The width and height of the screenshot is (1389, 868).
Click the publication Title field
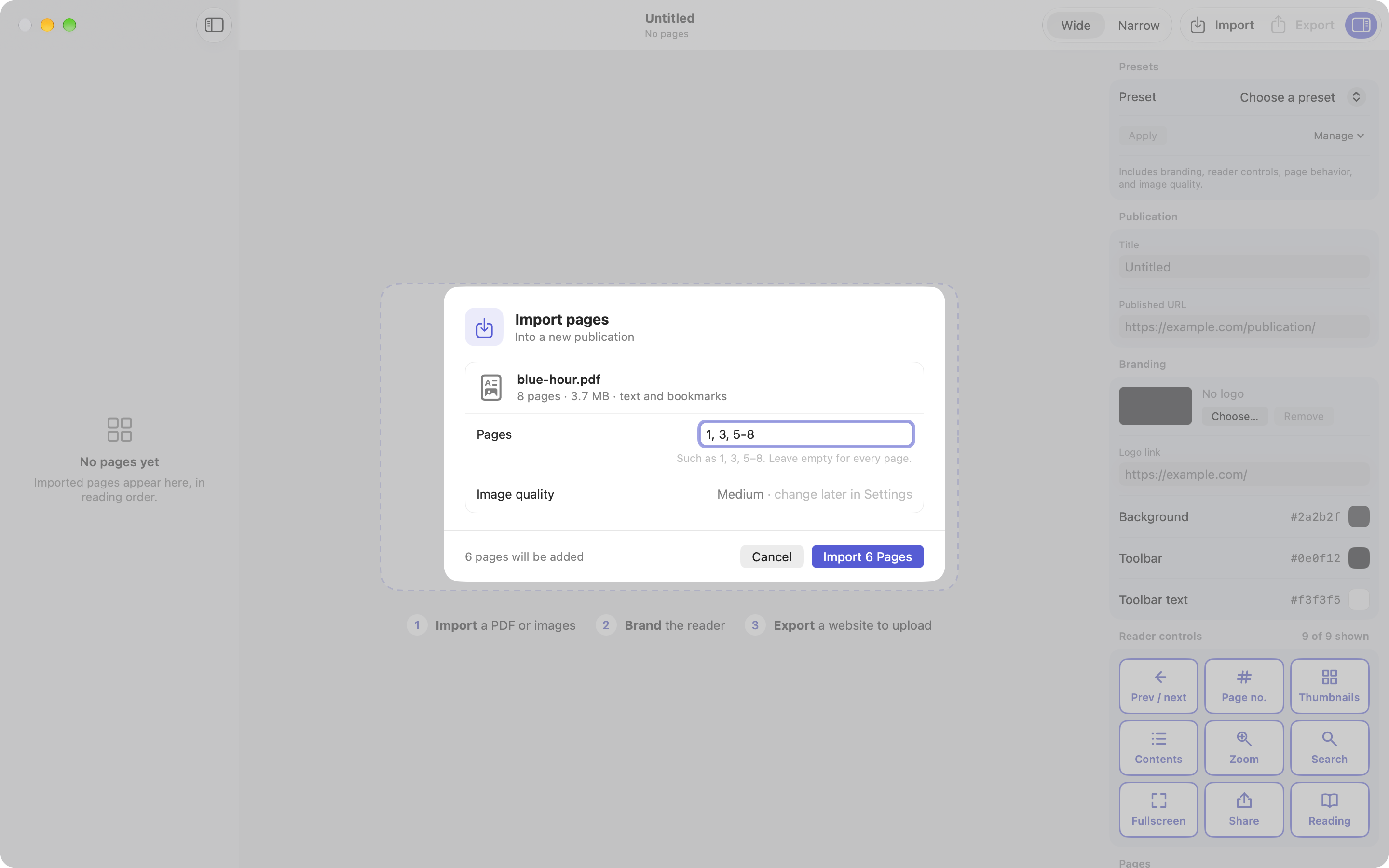(x=1244, y=267)
